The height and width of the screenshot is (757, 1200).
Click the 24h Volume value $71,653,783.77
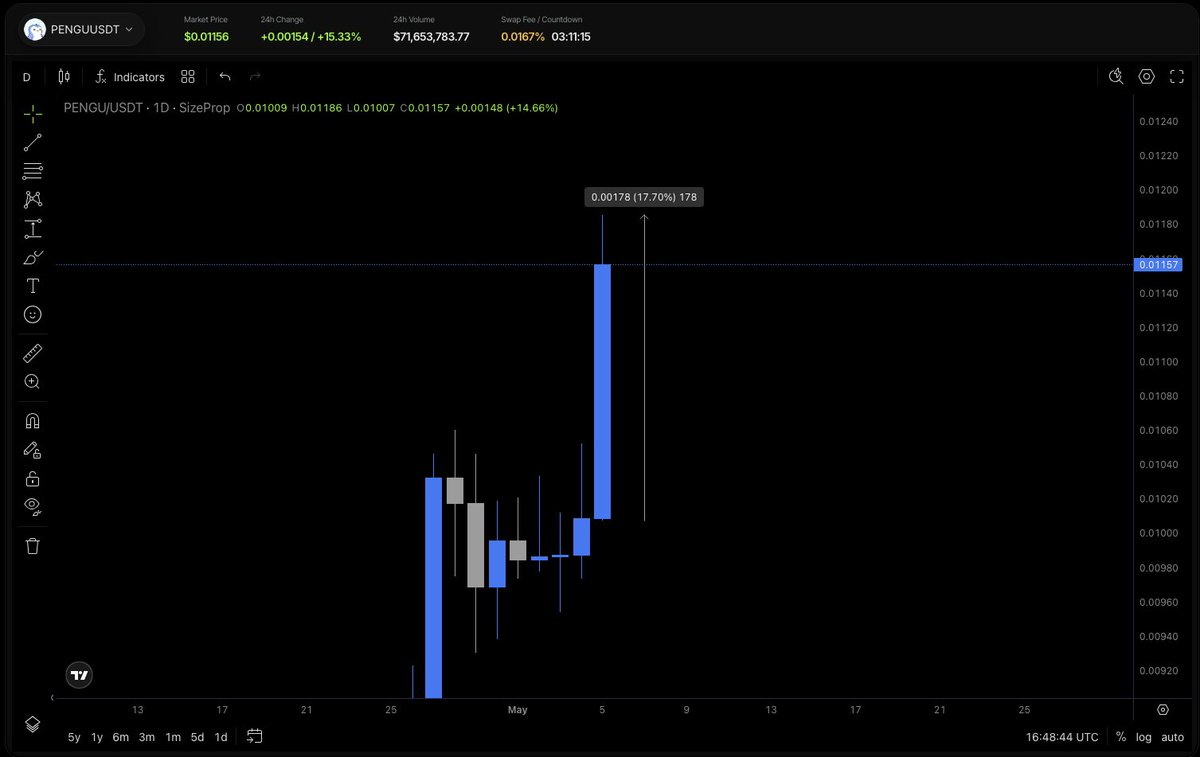pyautogui.click(x=431, y=37)
